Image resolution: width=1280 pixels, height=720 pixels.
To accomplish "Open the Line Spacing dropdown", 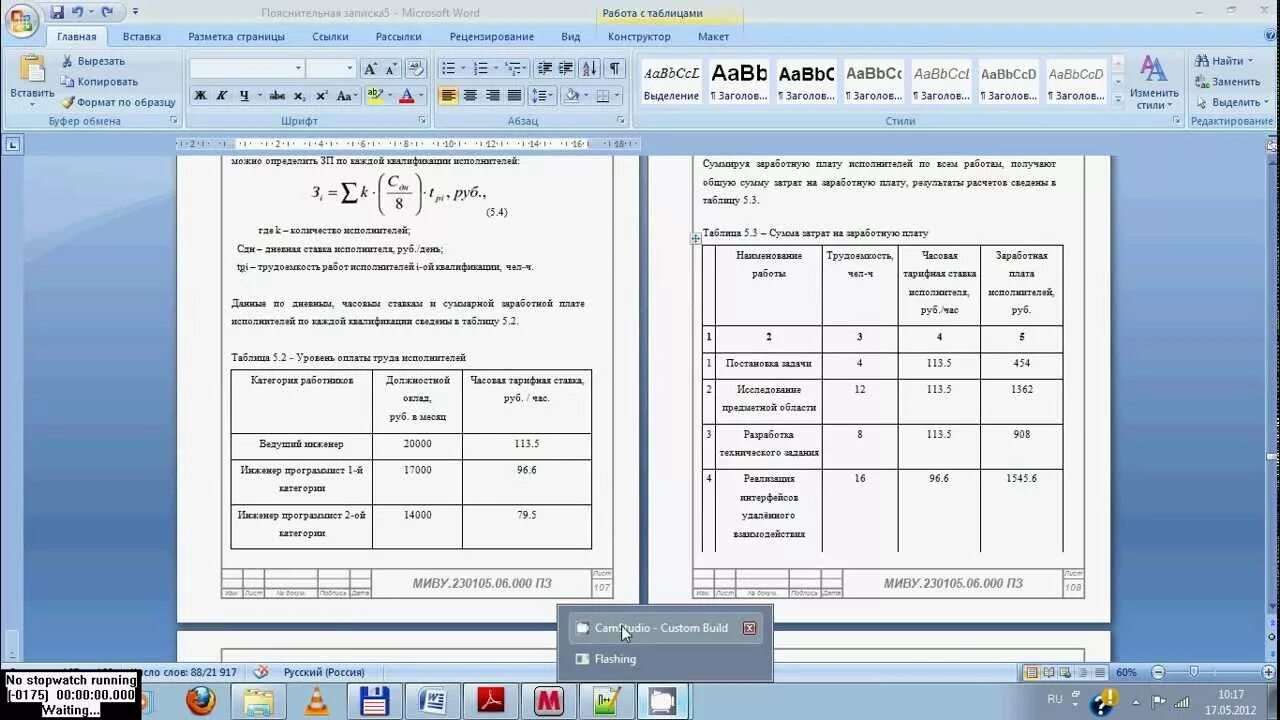I will [542, 96].
